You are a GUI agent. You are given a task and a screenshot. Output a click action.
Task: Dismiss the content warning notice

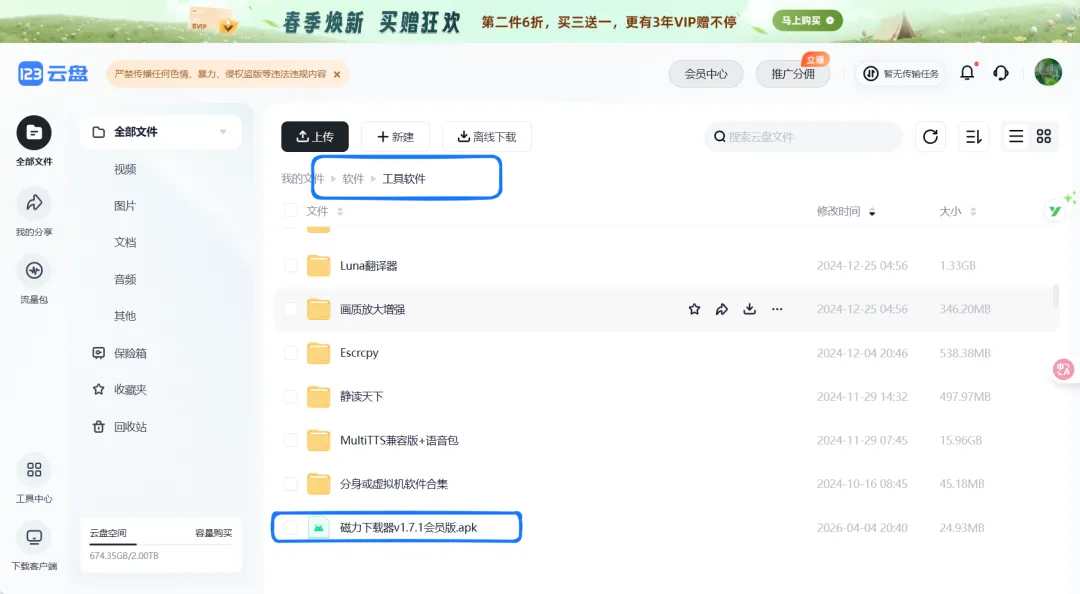(337, 74)
